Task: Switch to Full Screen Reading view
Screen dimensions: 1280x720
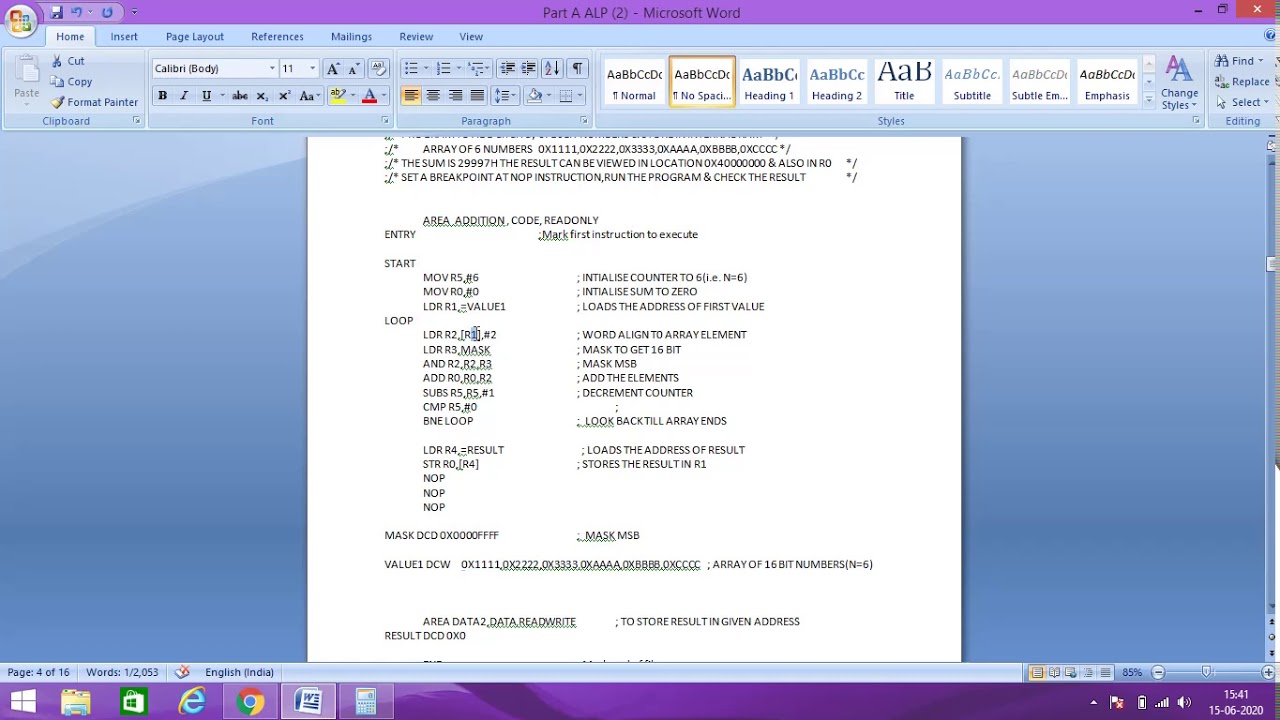Action: point(1054,672)
